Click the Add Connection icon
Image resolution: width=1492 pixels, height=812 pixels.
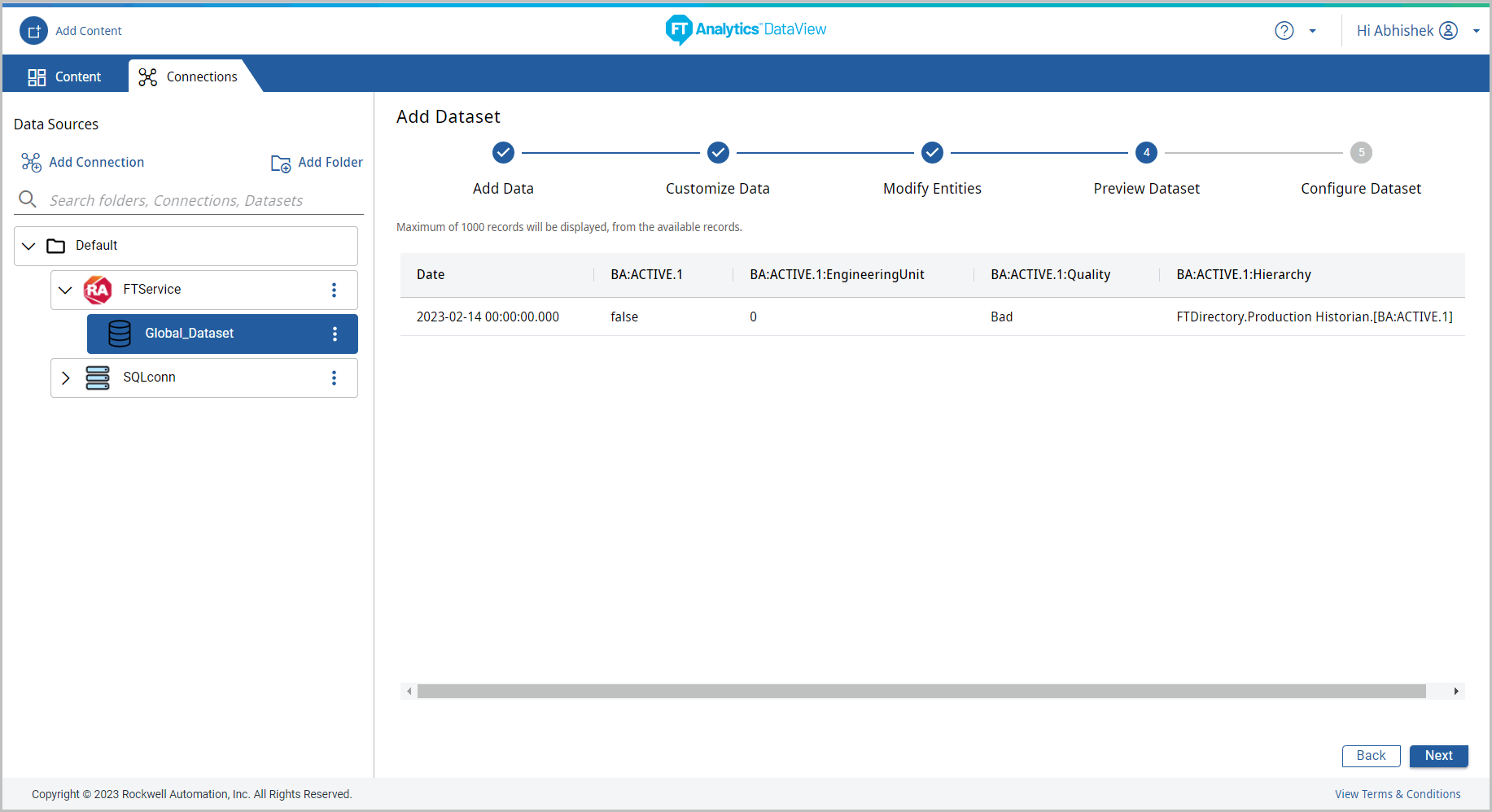tap(31, 163)
